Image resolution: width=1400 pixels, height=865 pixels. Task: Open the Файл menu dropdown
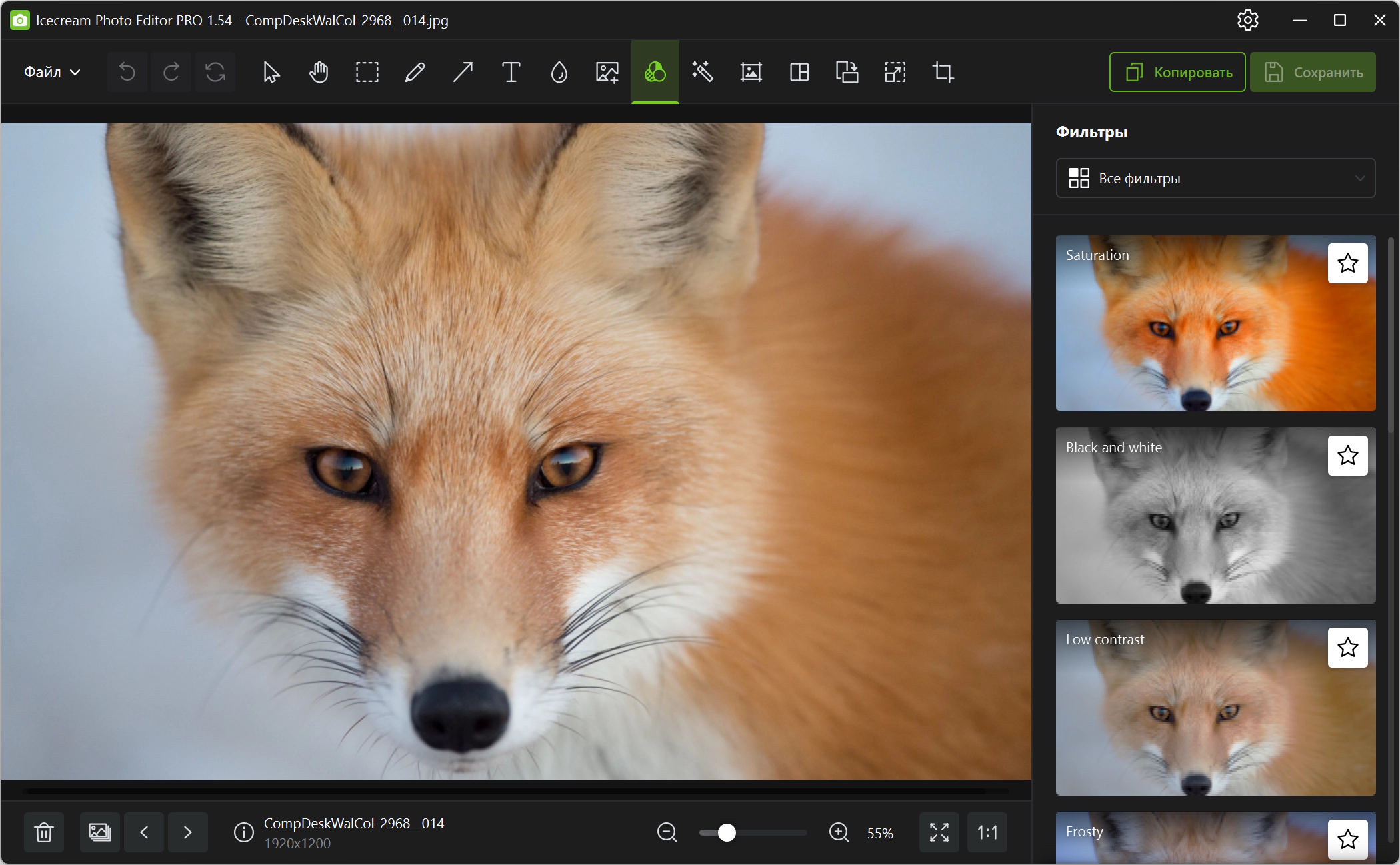click(52, 72)
